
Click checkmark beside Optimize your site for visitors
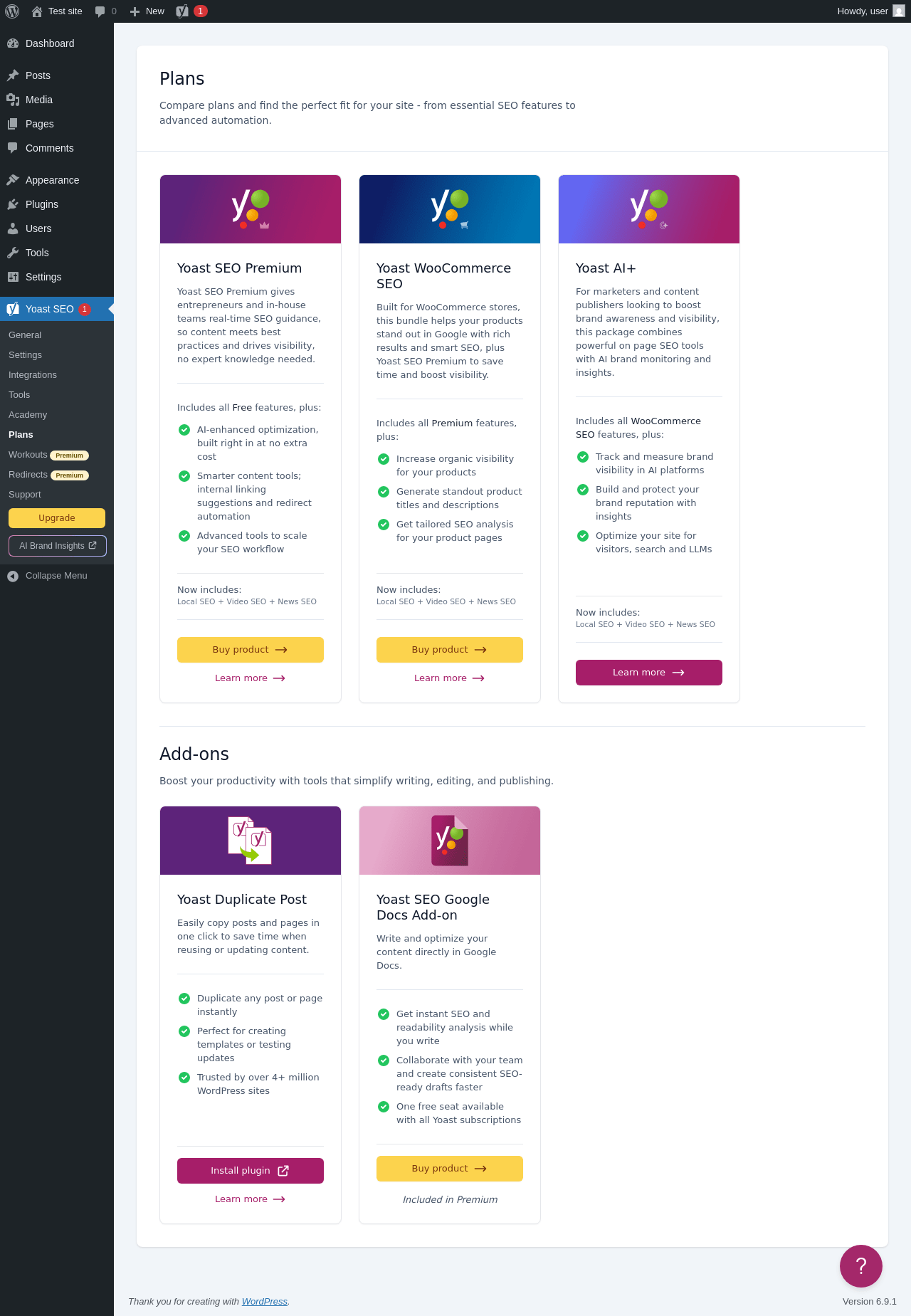coord(583,536)
